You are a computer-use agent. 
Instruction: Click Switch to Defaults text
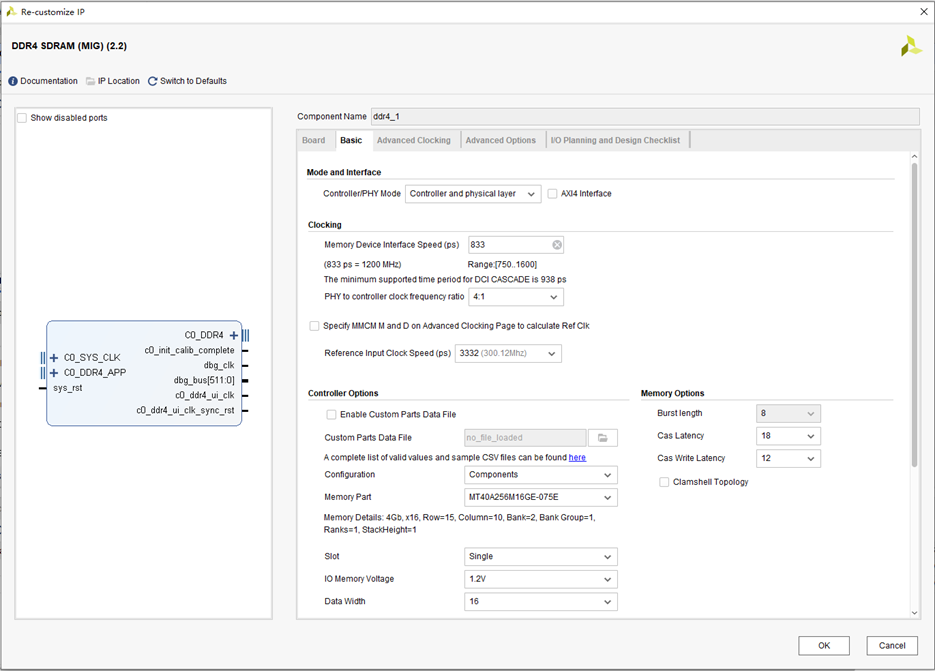[193, 81]
